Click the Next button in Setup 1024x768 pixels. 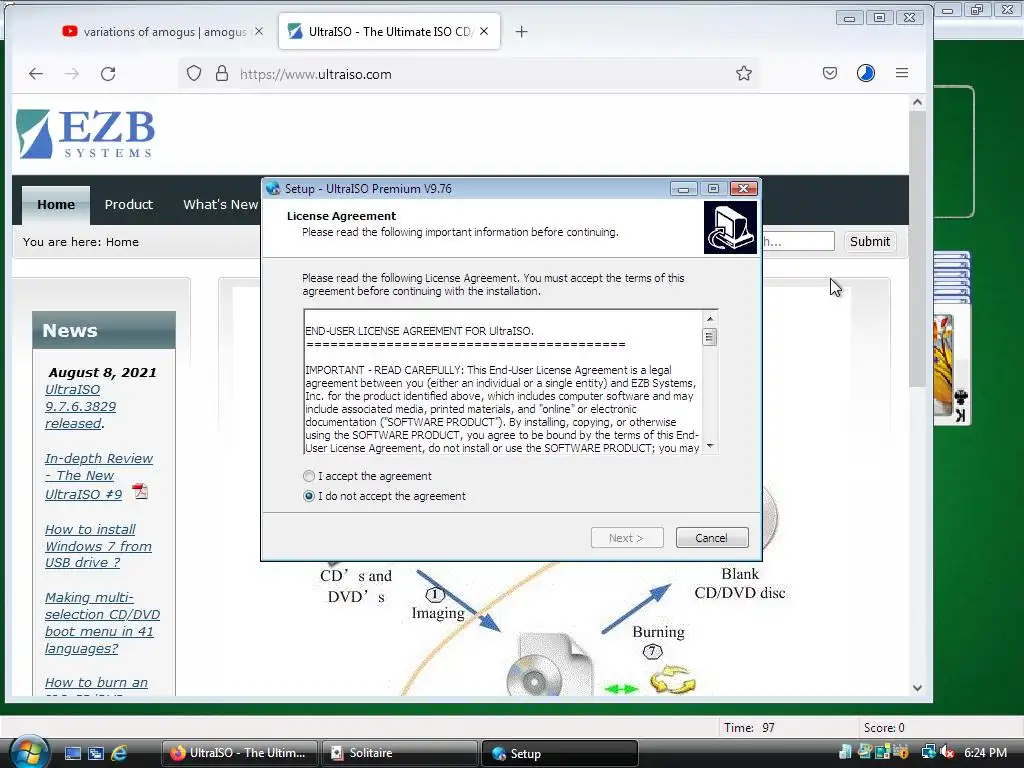point(627,537)
